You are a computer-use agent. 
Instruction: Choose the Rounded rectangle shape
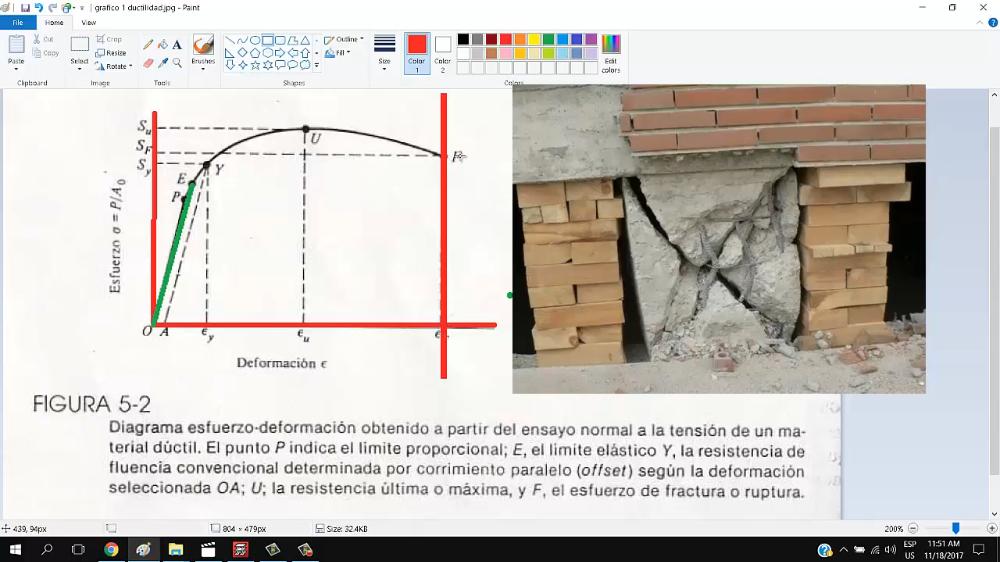point(279,40)
